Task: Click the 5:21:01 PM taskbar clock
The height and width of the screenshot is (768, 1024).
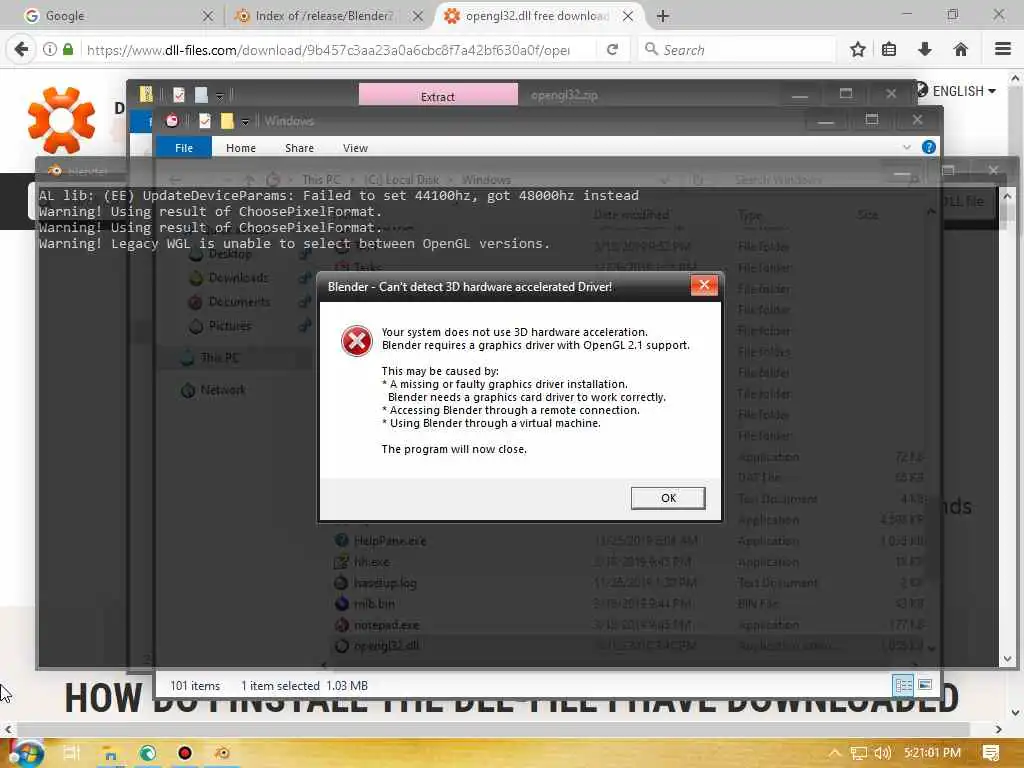Action: (x=933, y=753)
